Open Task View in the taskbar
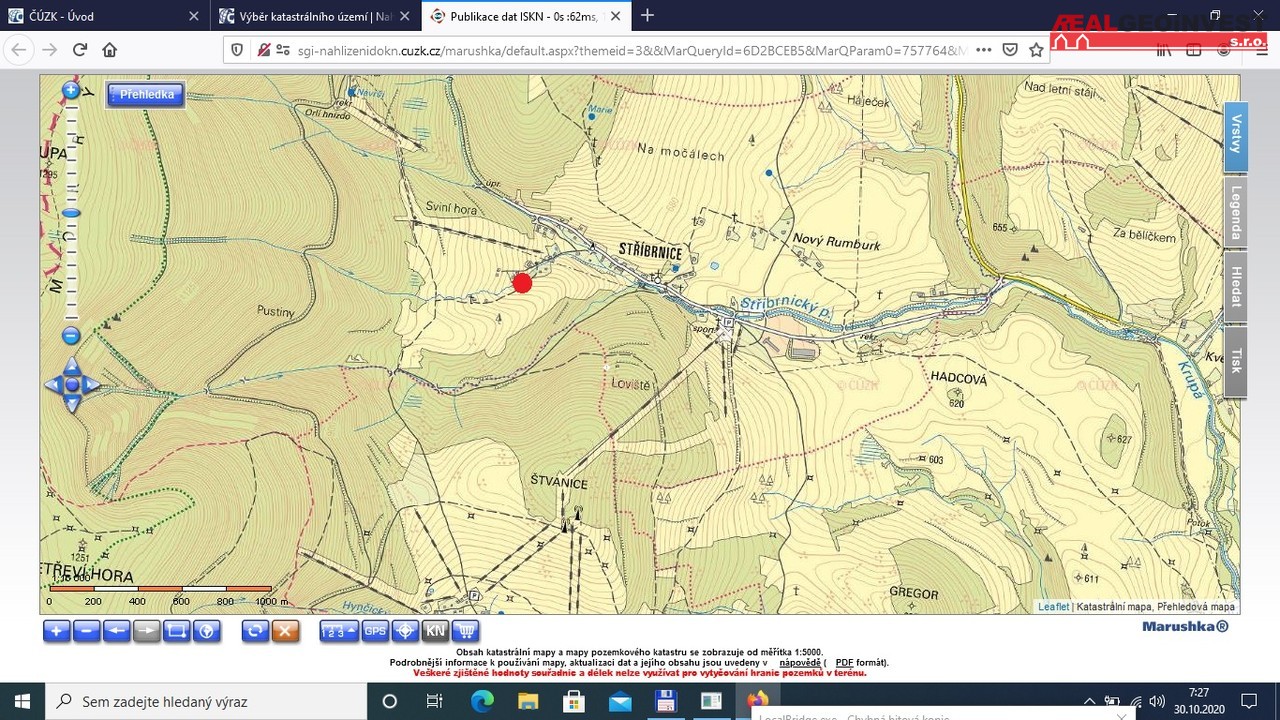This screenshot has height=720, width=1280. pyautogui.click(x=434, y=701)
